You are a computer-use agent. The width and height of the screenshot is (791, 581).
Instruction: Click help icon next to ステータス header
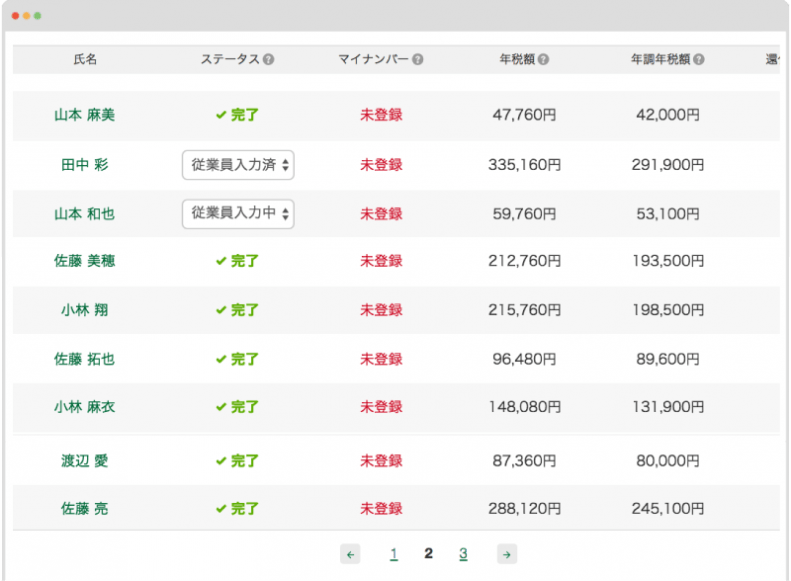[268, 60]
